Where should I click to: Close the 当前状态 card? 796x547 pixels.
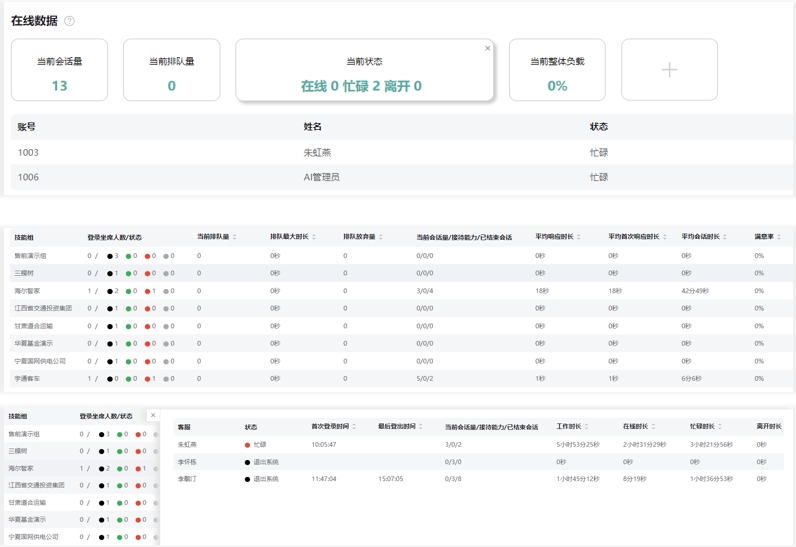[488, 48]
